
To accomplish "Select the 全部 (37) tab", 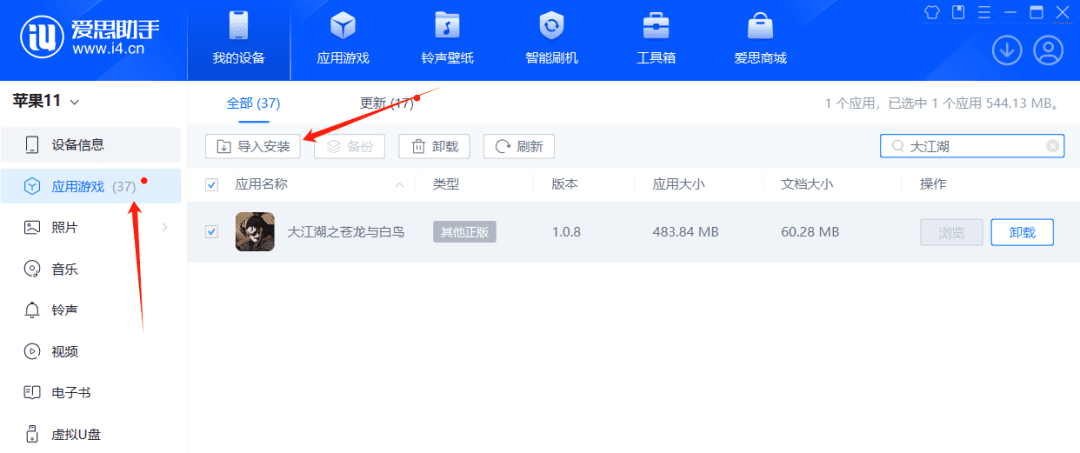I will coord(253,103).
